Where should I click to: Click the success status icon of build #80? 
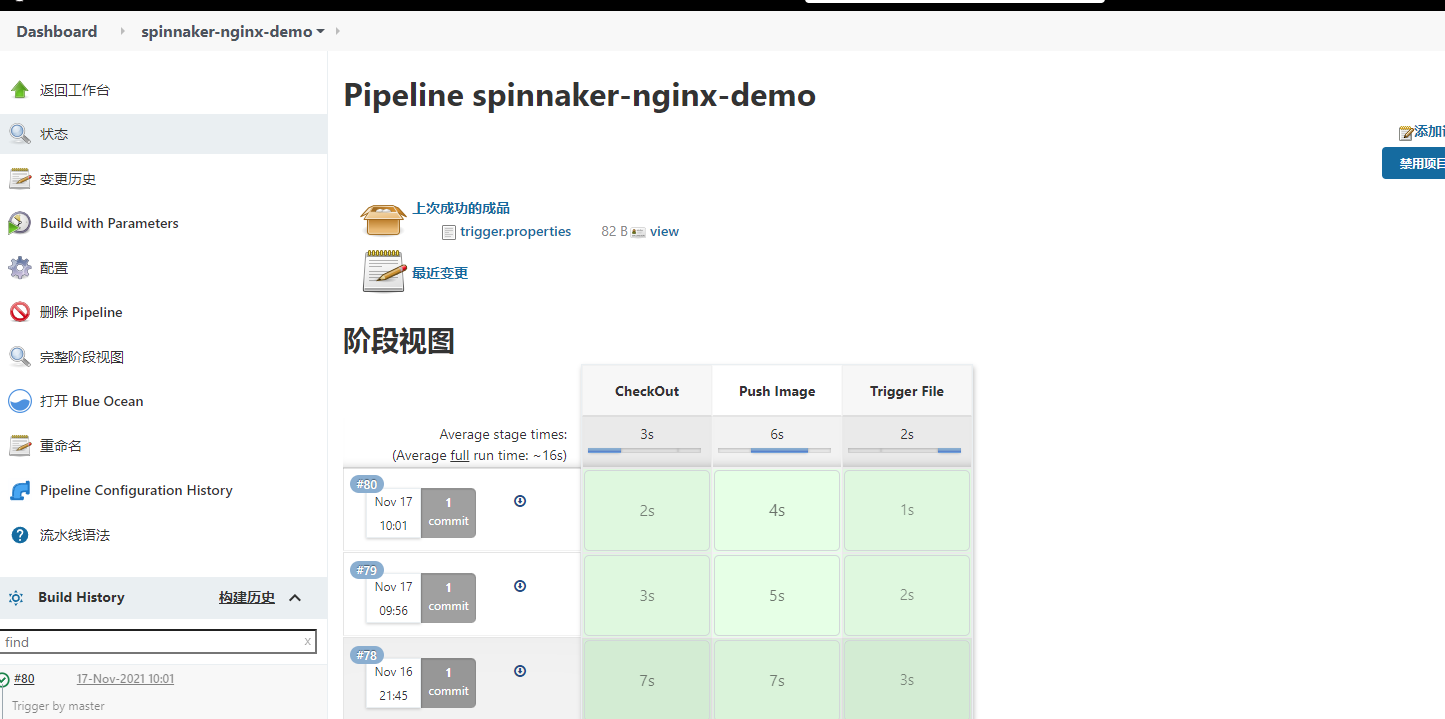[x=4, y=679]
